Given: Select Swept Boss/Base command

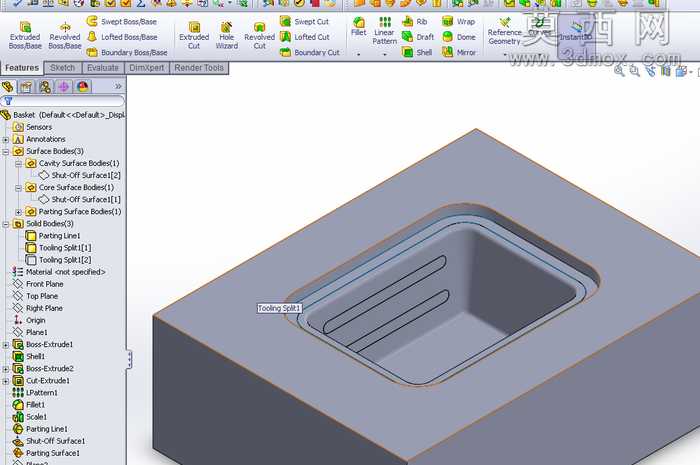Looking at the screenshot, I should [x=121, y=21].
